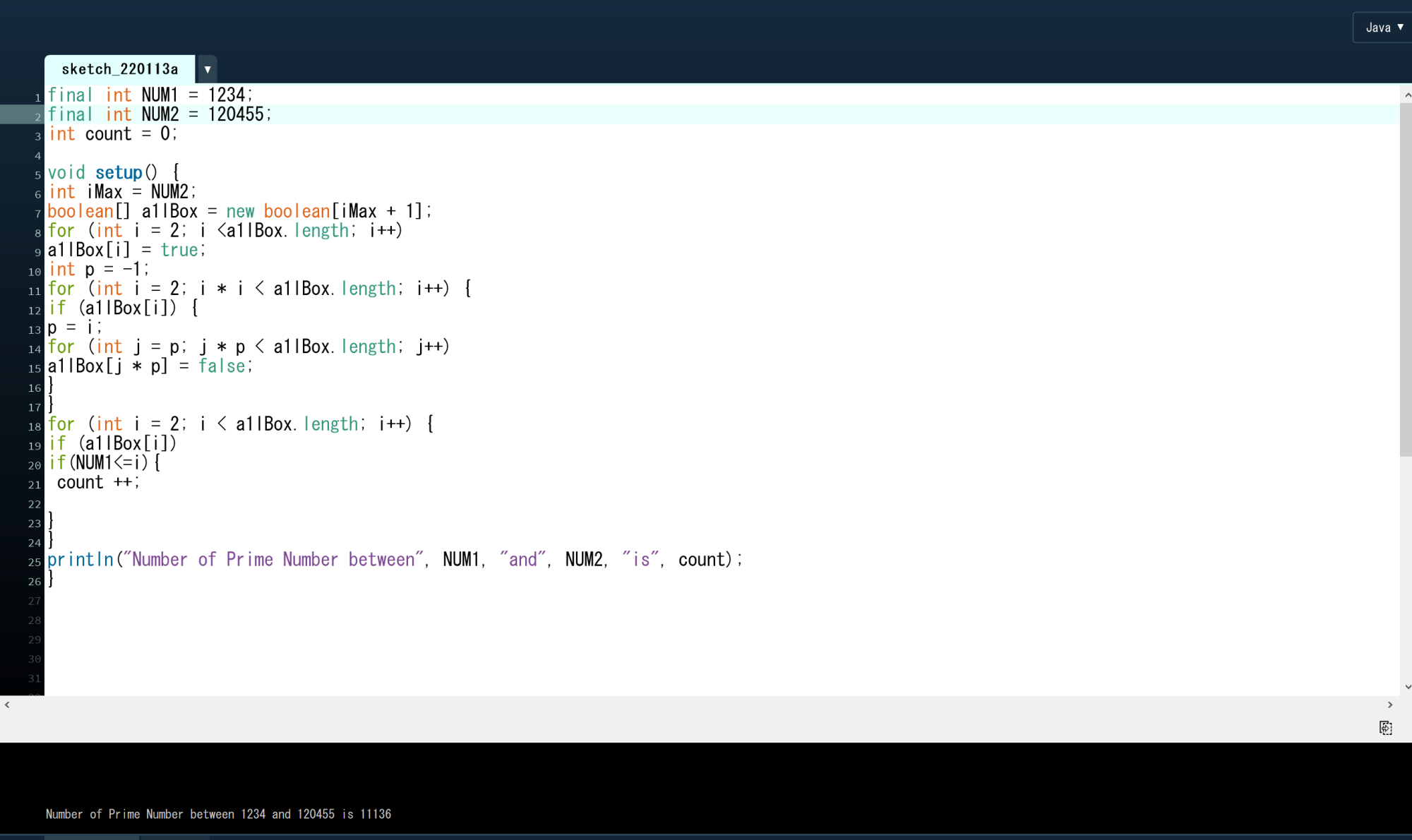The image size is (1412, 840).
Task: Click the println statement line
Action: [x=395, y=560]
